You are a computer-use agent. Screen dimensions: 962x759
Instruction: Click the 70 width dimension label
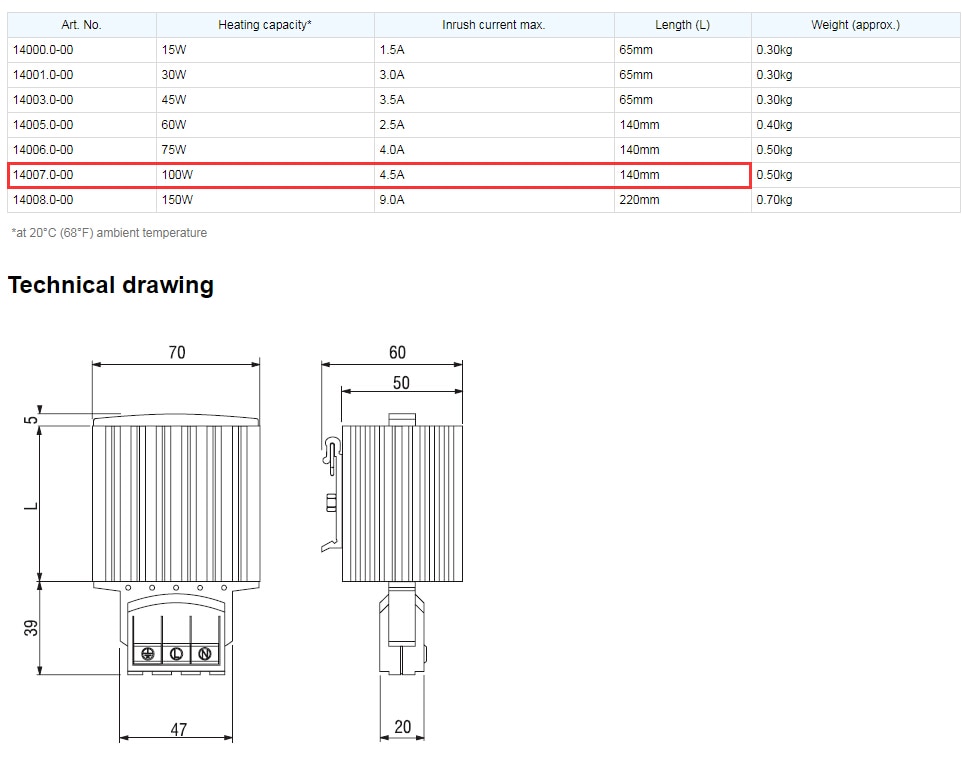pyautogui.click(x=176, y=352)
